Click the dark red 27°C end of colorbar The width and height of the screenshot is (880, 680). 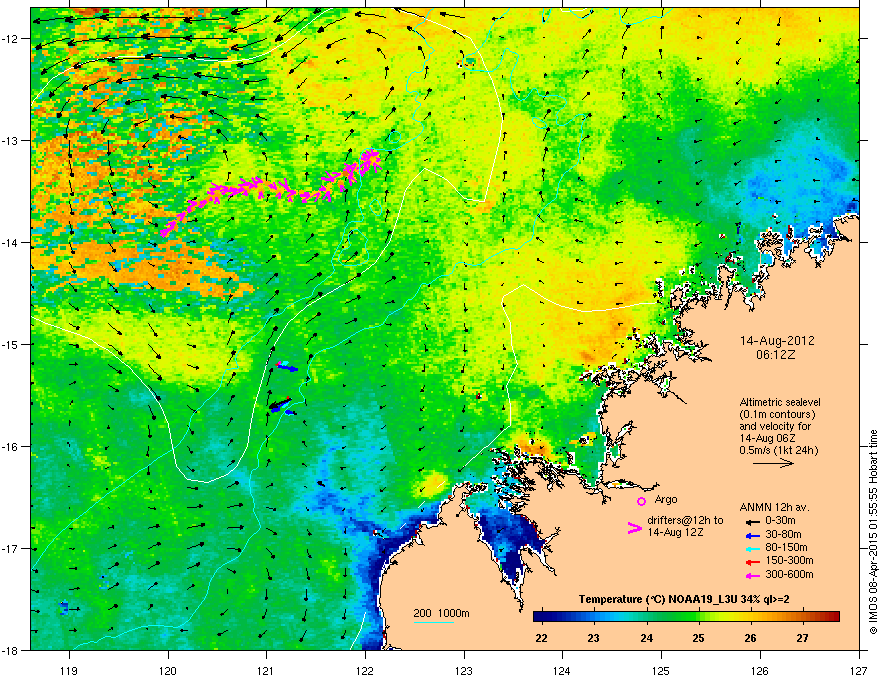833,617
